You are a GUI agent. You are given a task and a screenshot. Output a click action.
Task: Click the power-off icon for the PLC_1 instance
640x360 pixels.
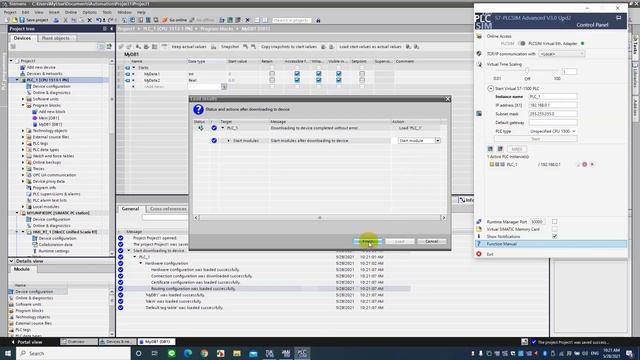(x=584, y=164)
